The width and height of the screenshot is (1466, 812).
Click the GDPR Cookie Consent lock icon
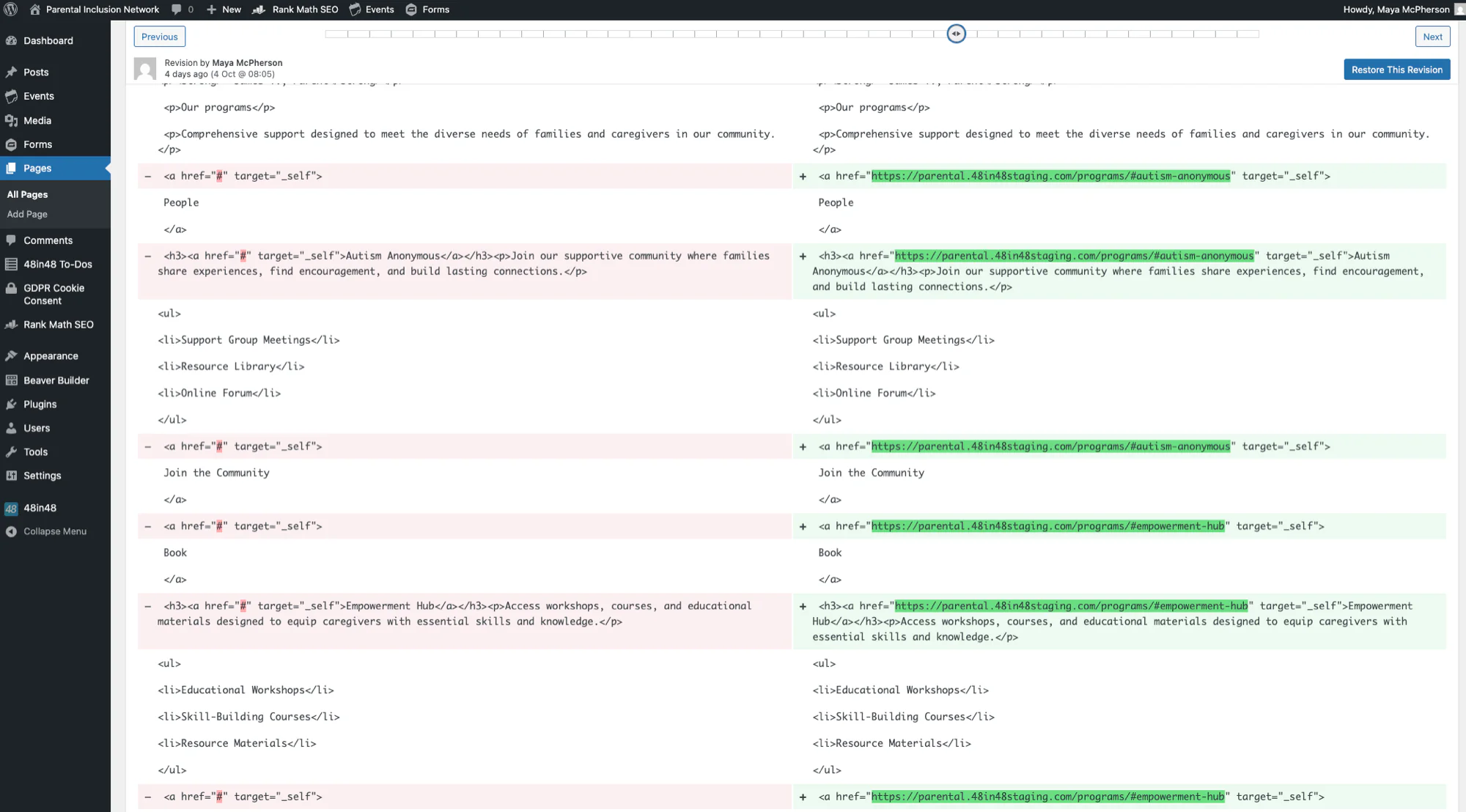tap(11, 289)
